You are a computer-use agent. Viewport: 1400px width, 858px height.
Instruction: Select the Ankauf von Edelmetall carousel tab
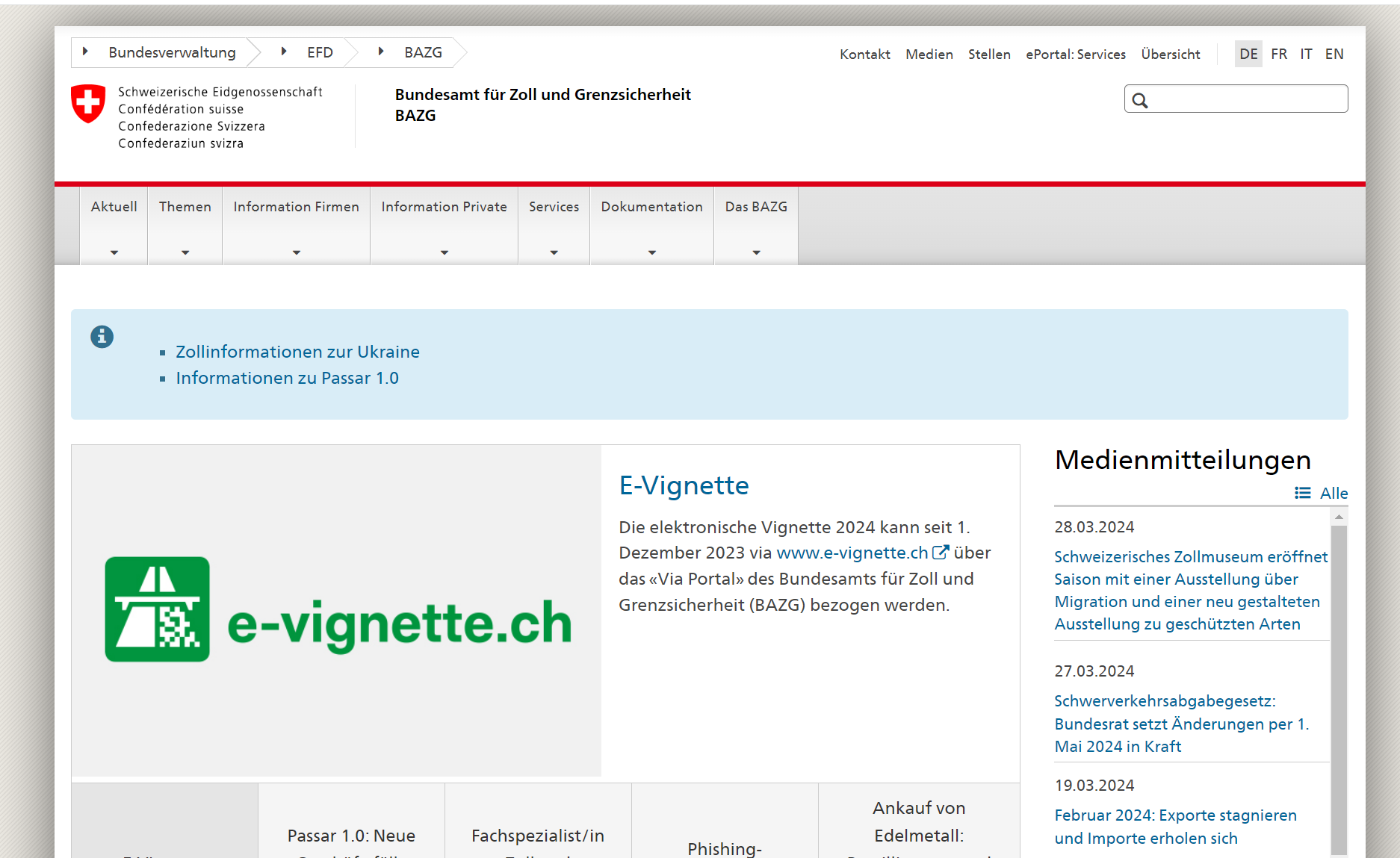(919, 821)
